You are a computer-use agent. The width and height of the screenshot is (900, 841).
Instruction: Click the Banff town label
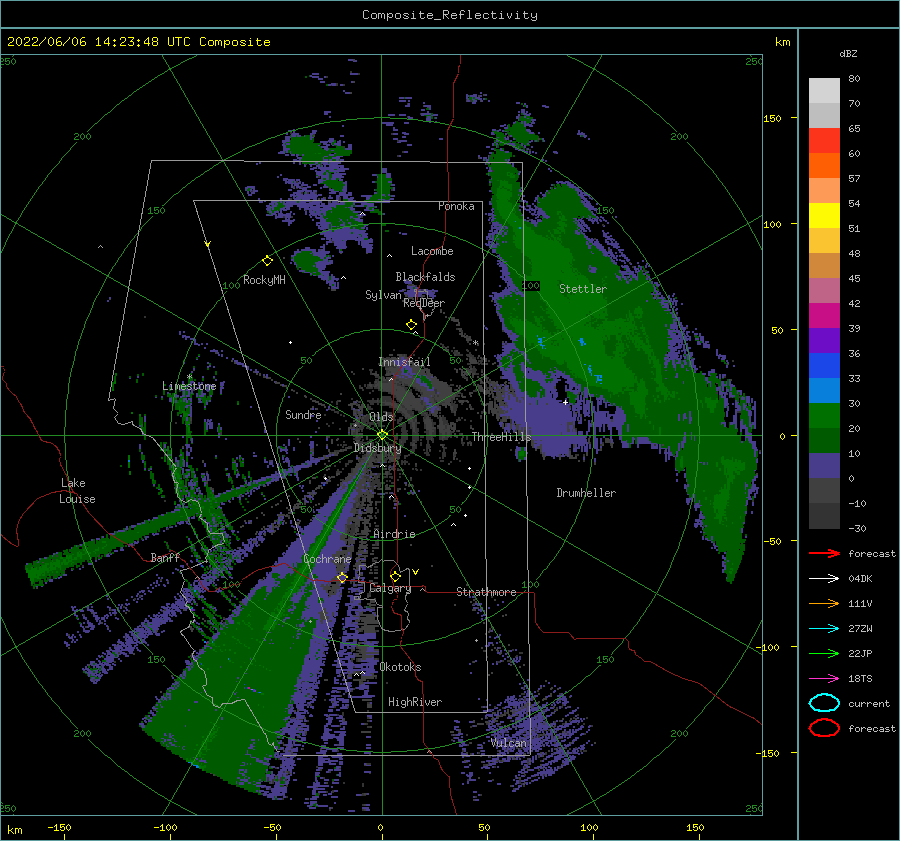pyautogui.click(x=165, y=557)
